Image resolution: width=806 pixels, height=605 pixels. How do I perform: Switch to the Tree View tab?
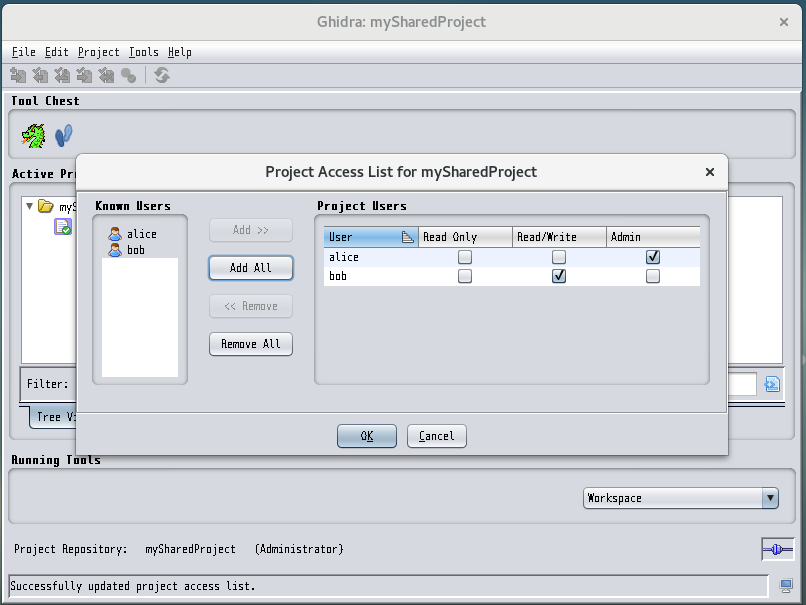(53, 417)
